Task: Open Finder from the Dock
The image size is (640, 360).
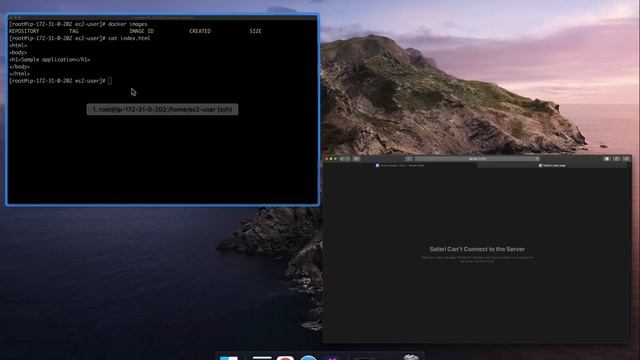Action: coord(229,358)
